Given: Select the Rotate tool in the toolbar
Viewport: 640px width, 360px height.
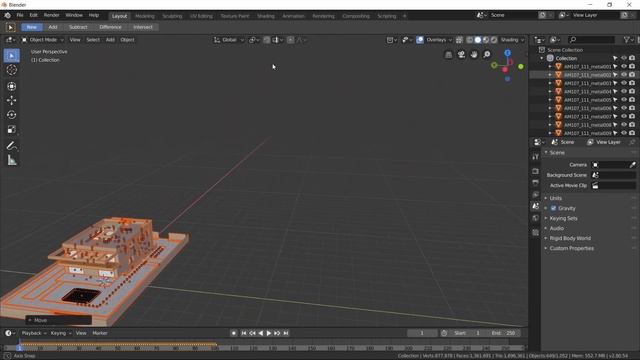Looking at the screenshot, I should (11, 115).
